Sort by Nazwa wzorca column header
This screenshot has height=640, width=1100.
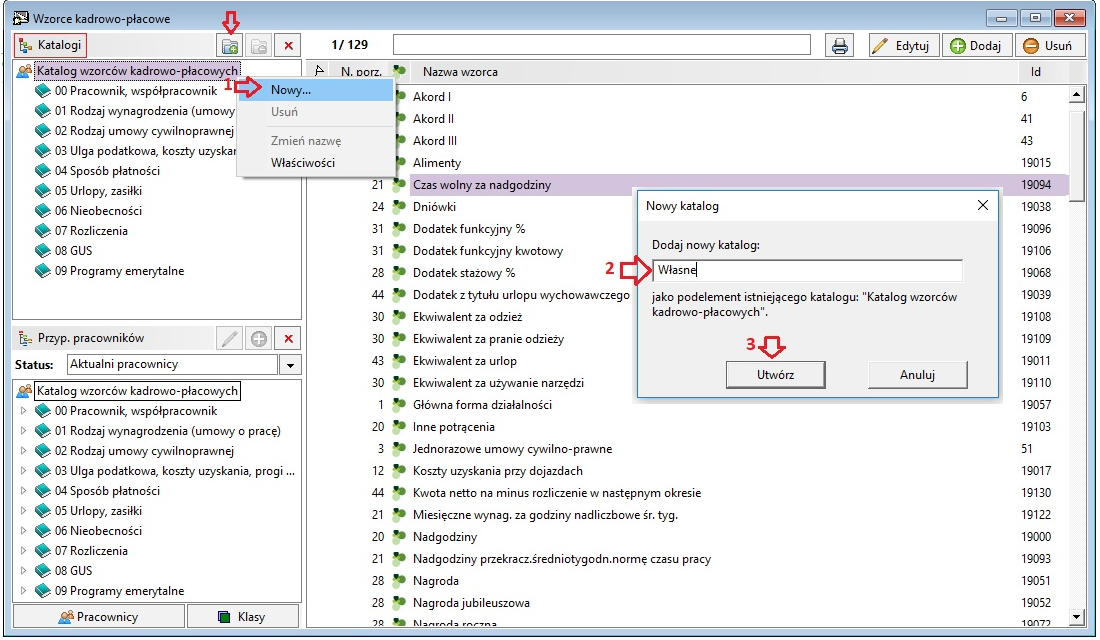[x=460, y=72]
